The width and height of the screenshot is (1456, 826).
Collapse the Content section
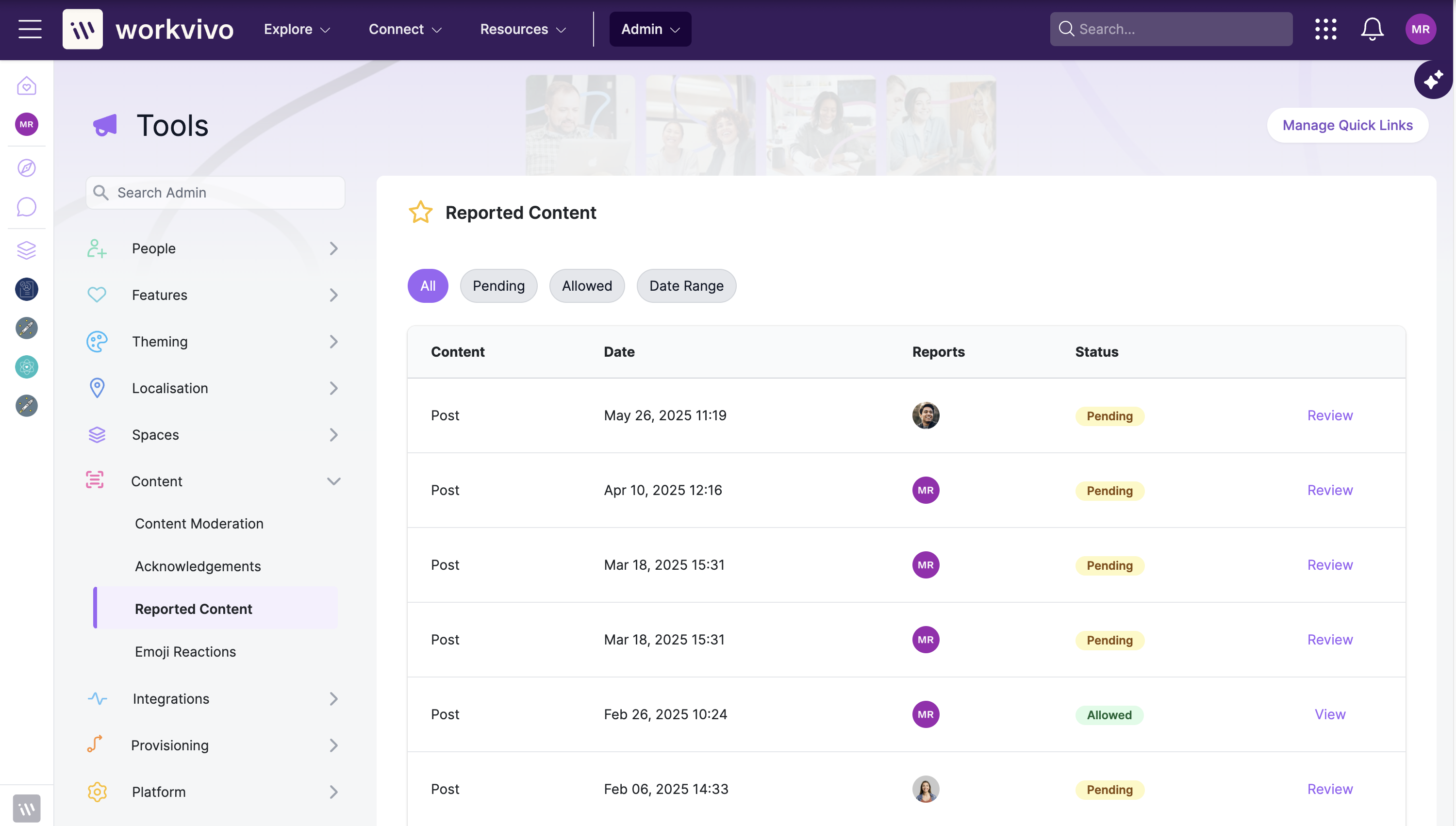(x=333, y=481)
